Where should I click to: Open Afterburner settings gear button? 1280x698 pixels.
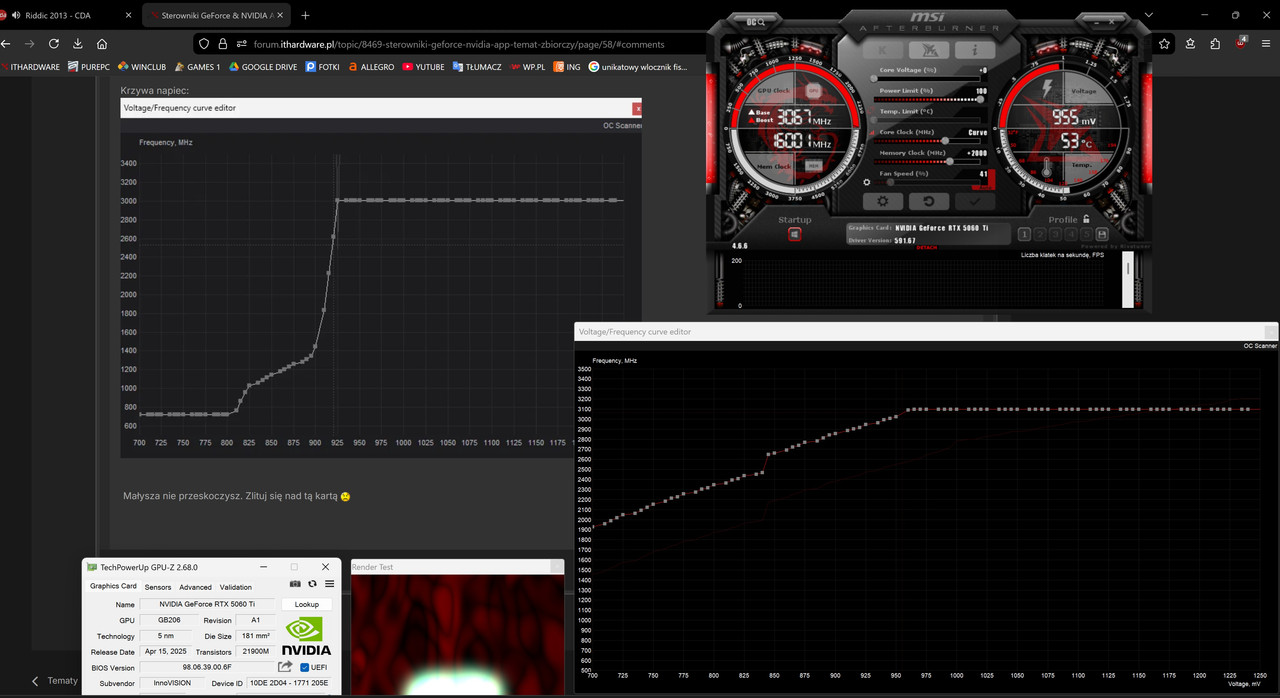883,201
